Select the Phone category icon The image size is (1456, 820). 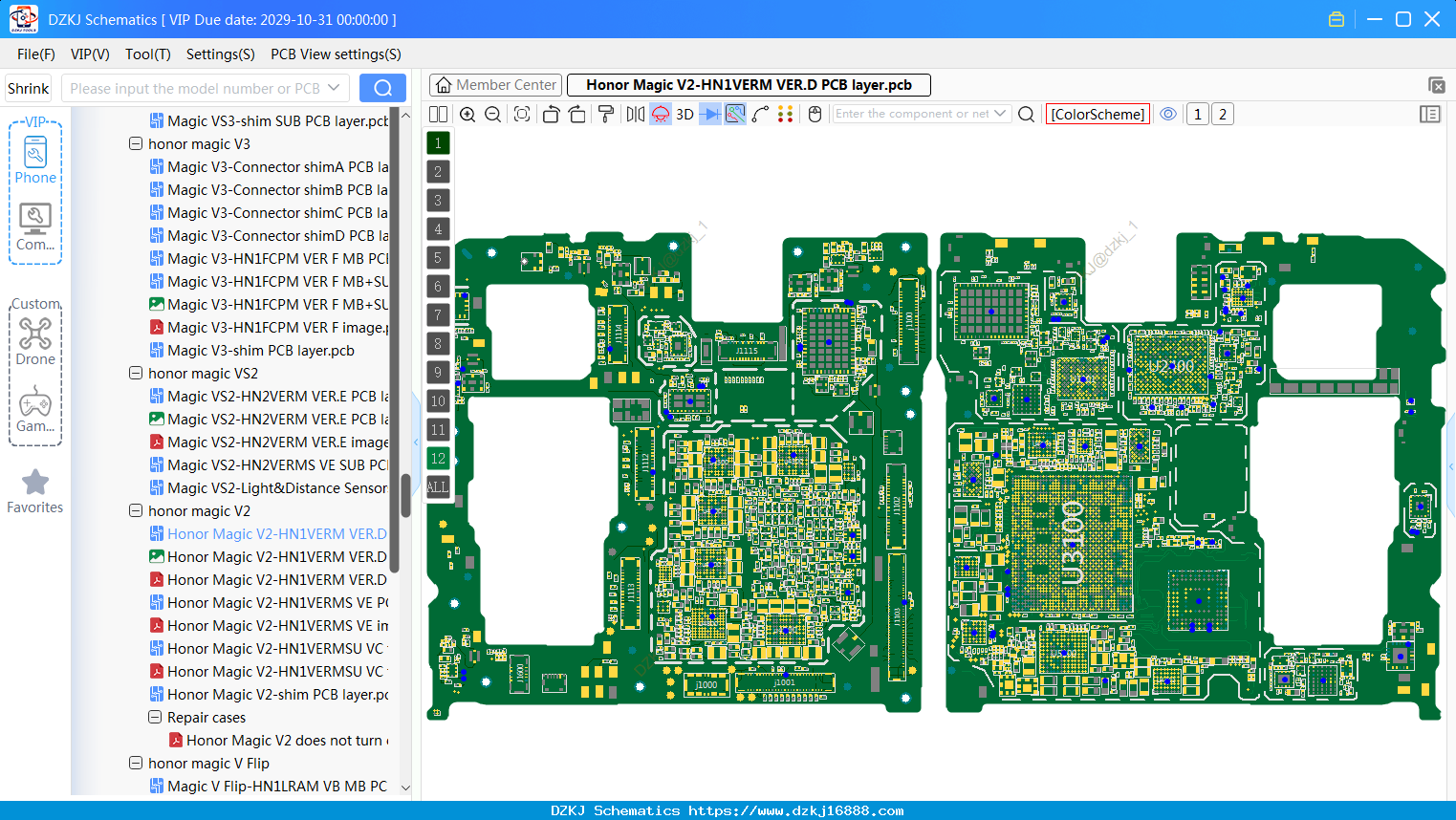[x=35, y=160]
